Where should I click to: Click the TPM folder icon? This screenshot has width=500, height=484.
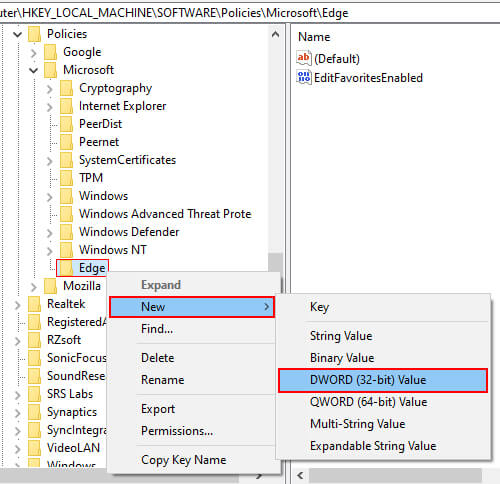pyautogui.click(x=67, y=178)
